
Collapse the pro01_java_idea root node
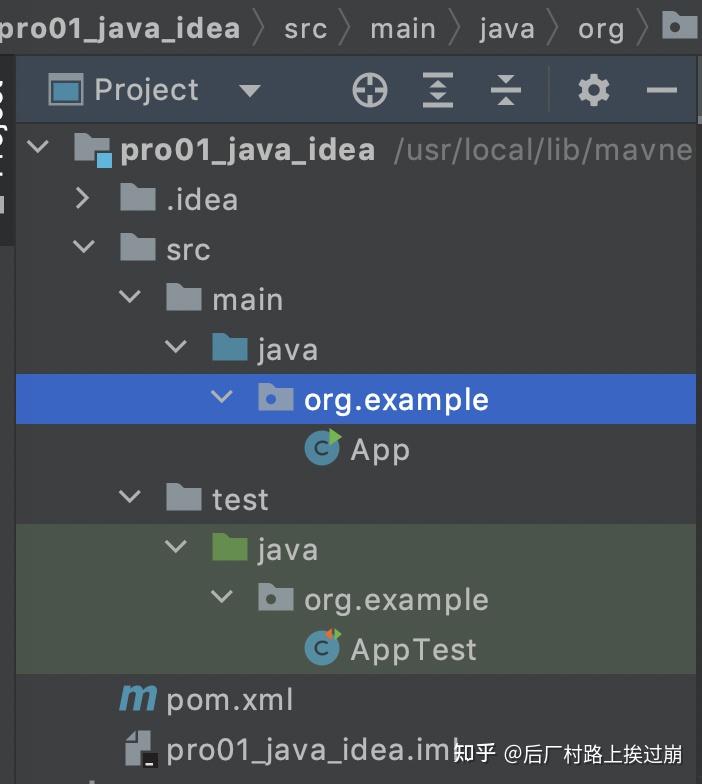38,149
